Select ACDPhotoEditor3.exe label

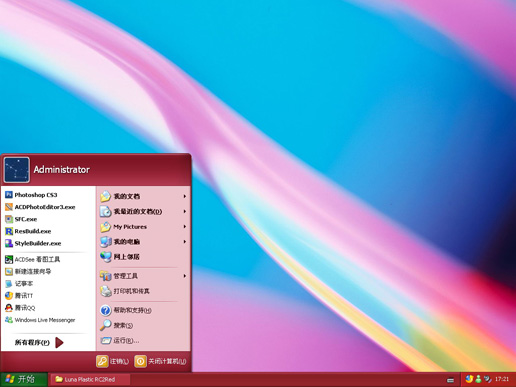45,207
